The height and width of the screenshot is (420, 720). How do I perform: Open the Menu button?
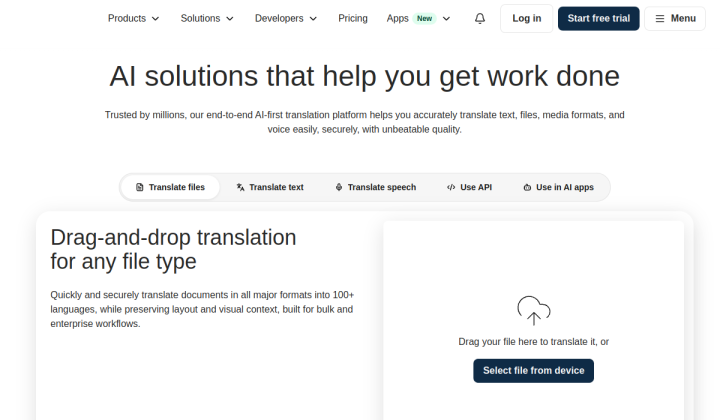coord(675,18)
